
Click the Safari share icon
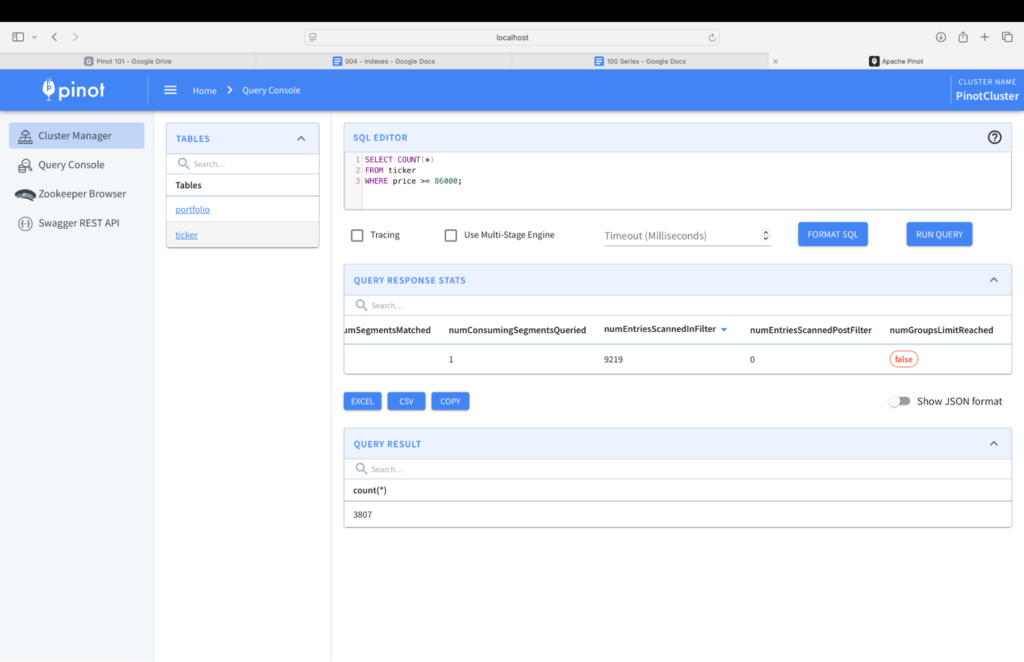coord(962,37)
